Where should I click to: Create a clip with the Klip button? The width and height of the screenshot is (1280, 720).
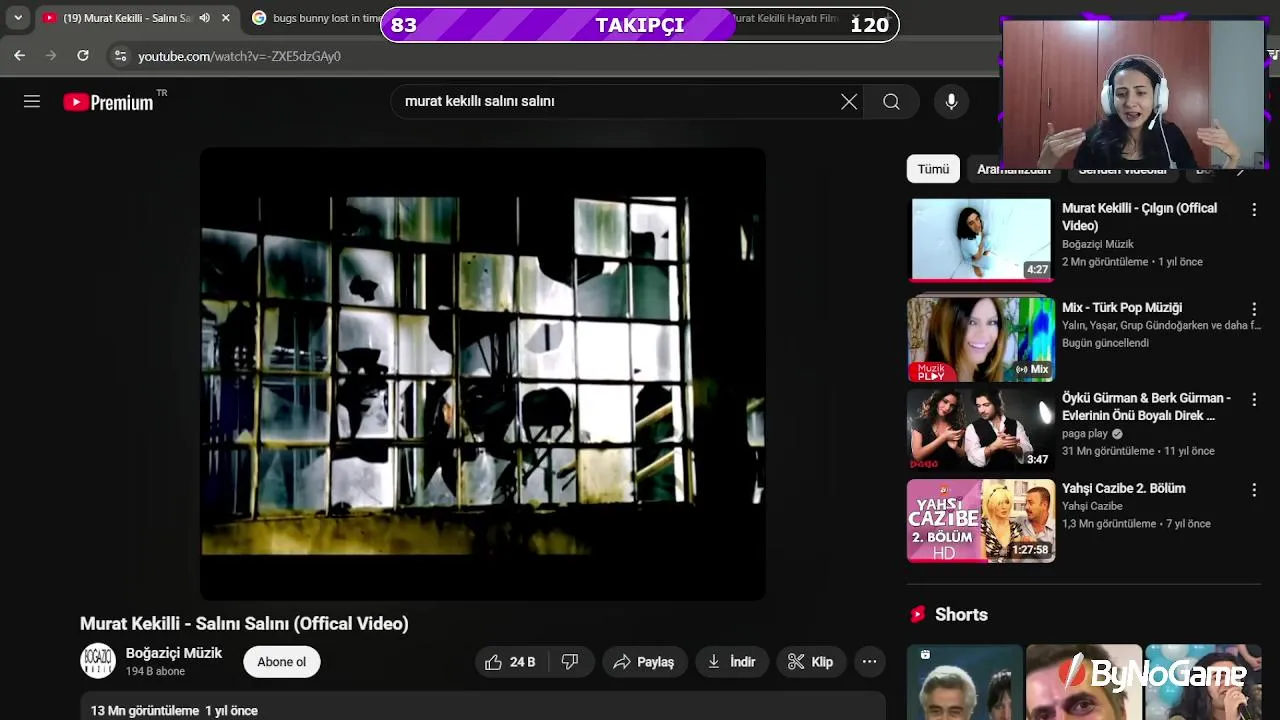pos(811,662)
